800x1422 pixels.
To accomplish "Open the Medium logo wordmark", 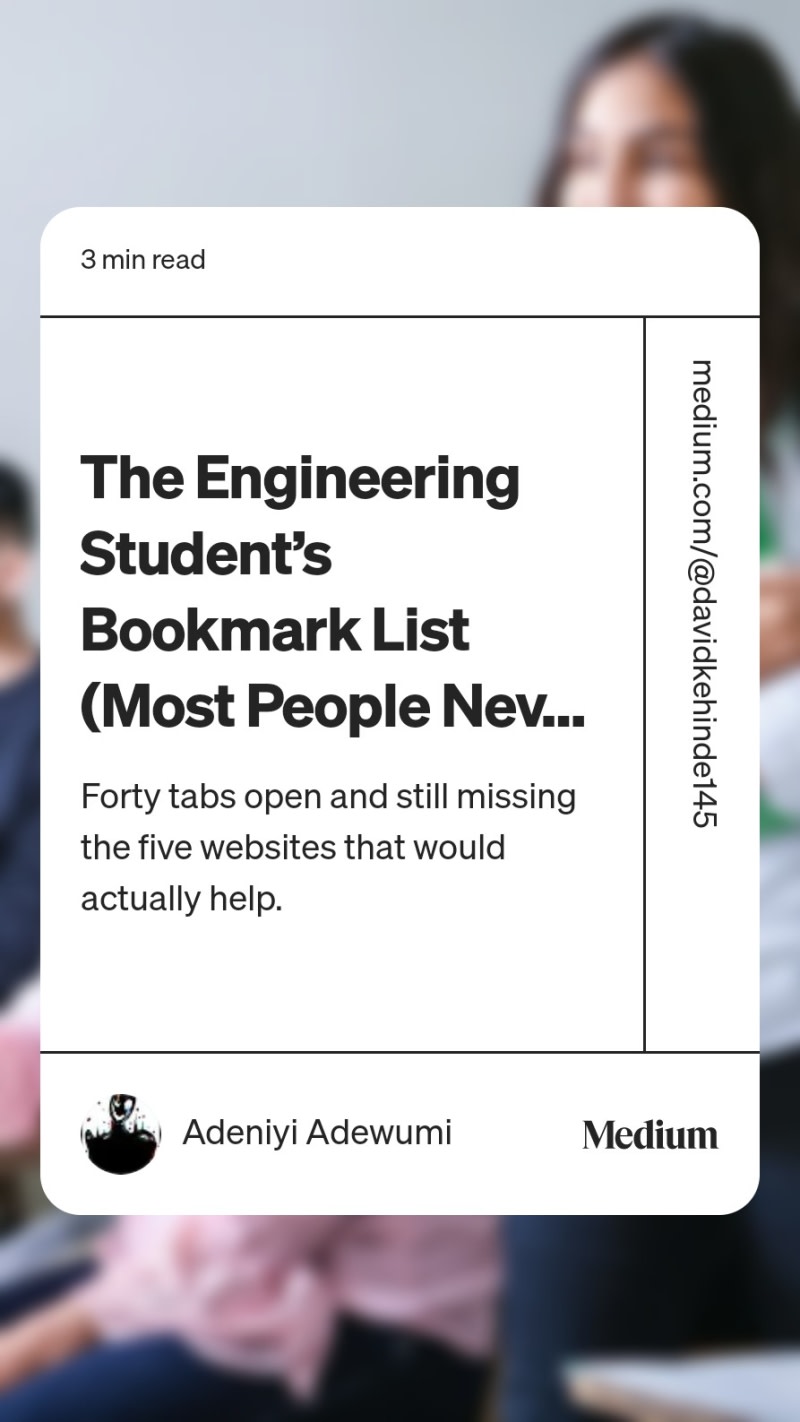I will 650,1135.
